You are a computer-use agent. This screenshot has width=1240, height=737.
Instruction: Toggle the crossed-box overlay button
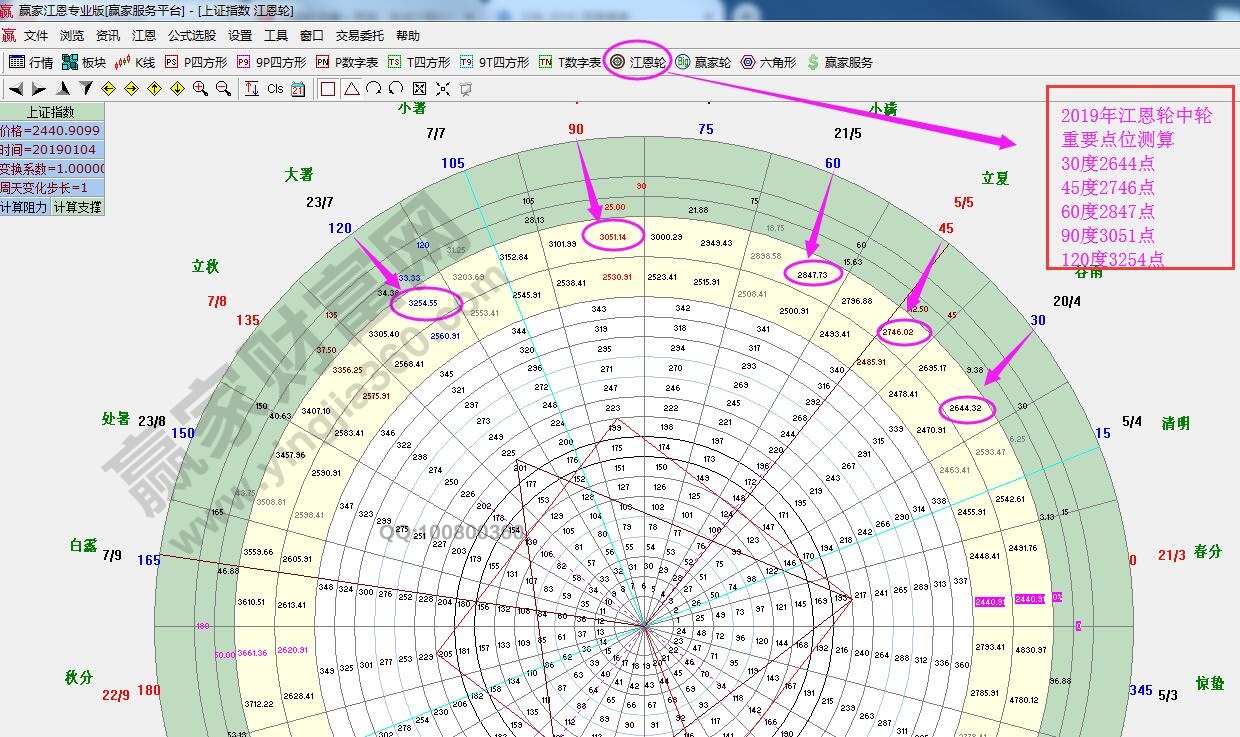coord(420,89)
